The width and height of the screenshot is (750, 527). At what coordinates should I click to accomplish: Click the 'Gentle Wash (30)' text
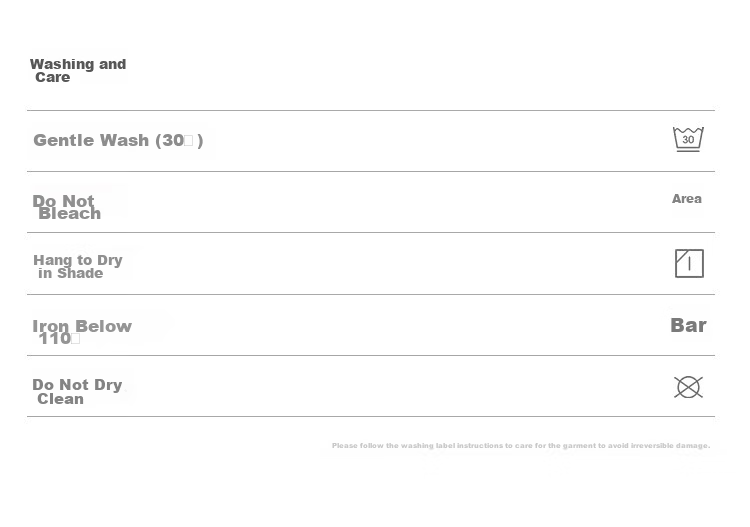pos(118,140)
